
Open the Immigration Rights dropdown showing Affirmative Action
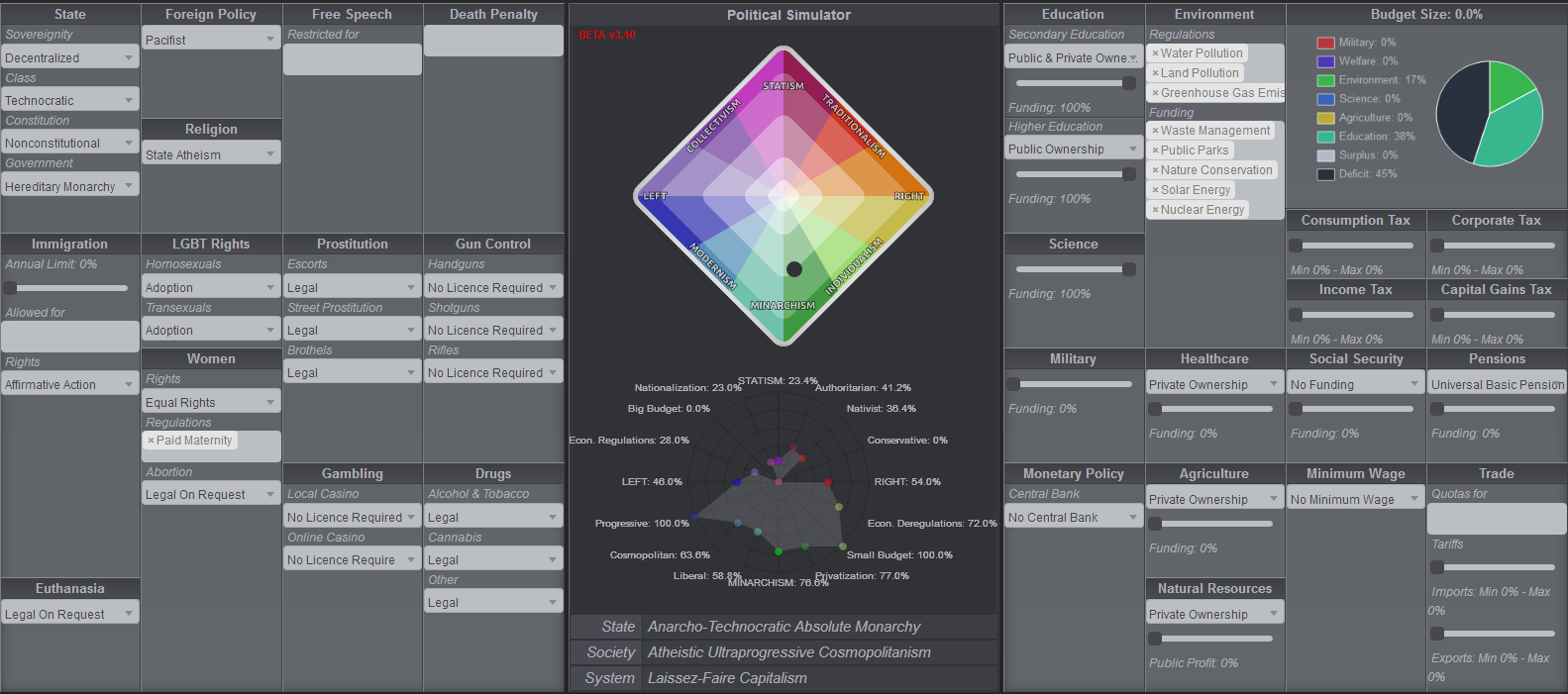point(70,384)
